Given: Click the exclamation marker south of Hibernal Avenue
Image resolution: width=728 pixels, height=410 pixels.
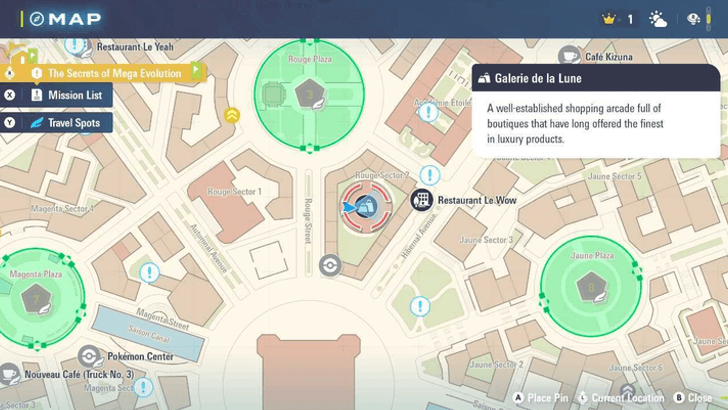Looking at the screenshot, I should pyautogui.click(x=420, y=306).
